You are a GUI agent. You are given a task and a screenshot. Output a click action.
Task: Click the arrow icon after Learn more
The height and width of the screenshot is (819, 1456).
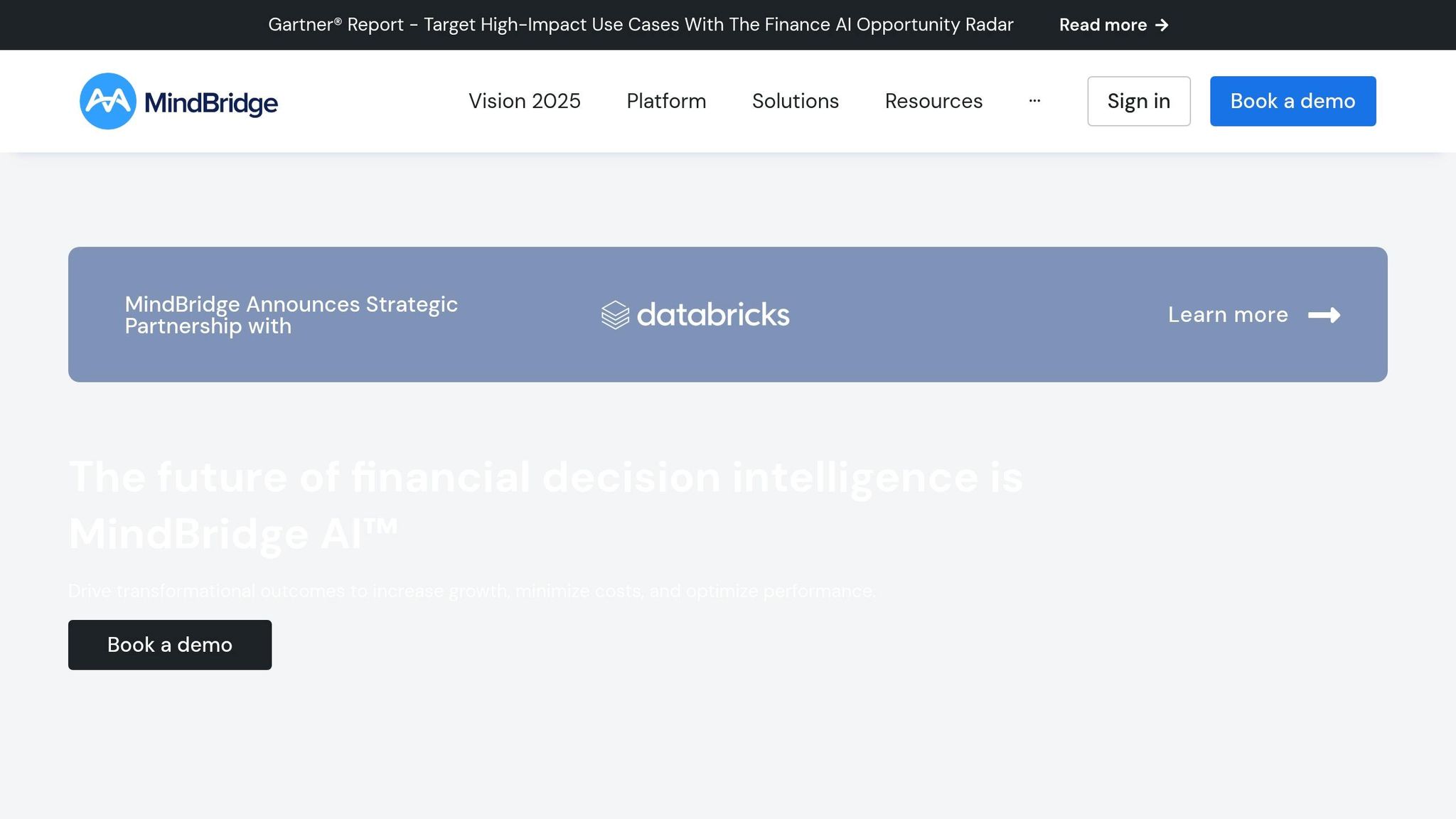coord(1324,315)
